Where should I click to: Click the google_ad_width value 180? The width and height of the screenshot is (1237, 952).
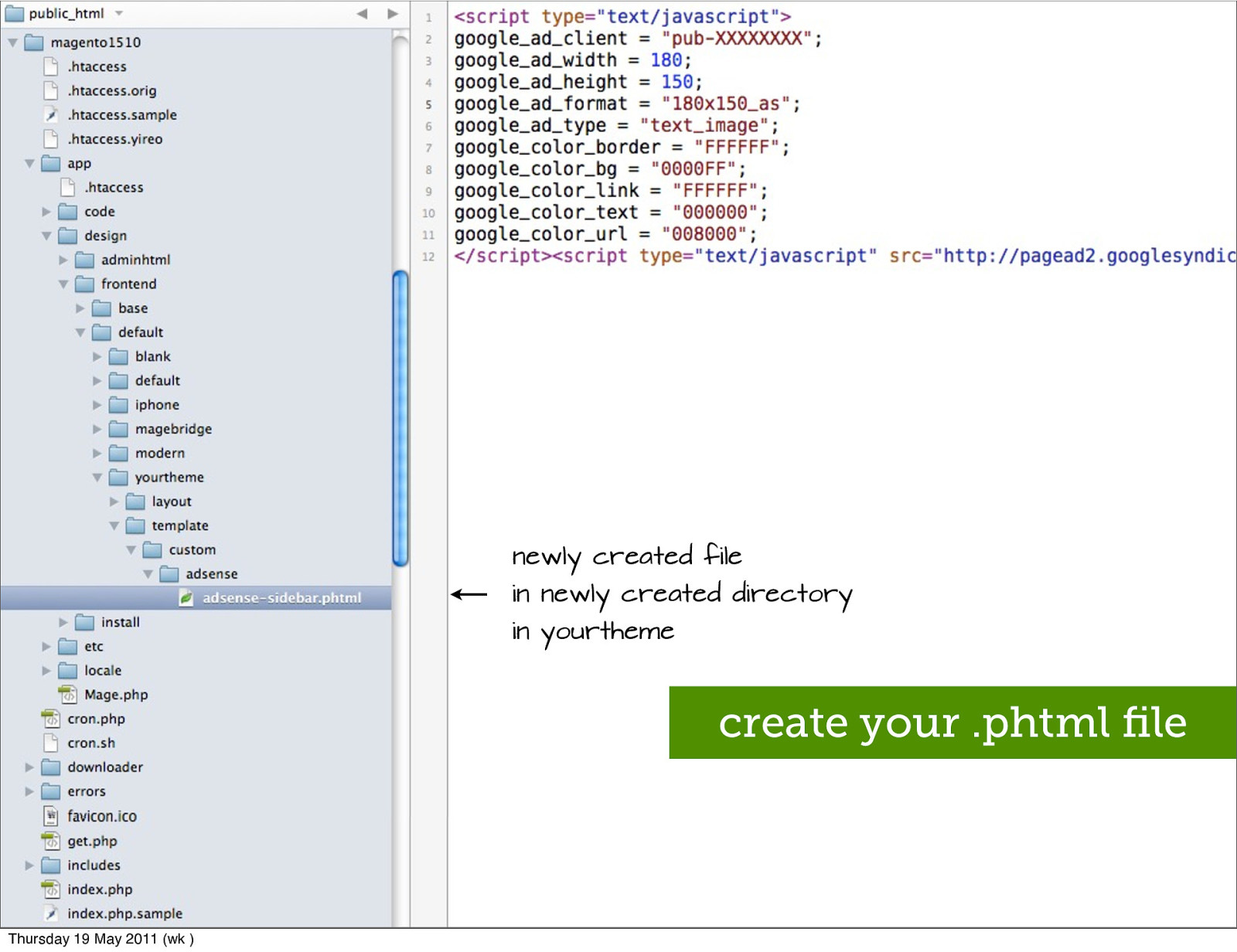coord(666,60)
